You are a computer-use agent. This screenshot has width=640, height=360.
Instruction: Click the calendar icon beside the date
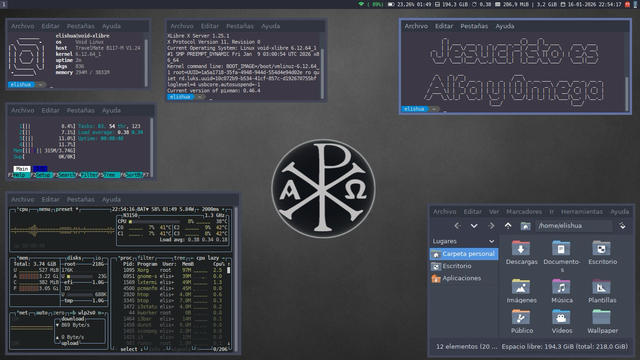point(562,4)
